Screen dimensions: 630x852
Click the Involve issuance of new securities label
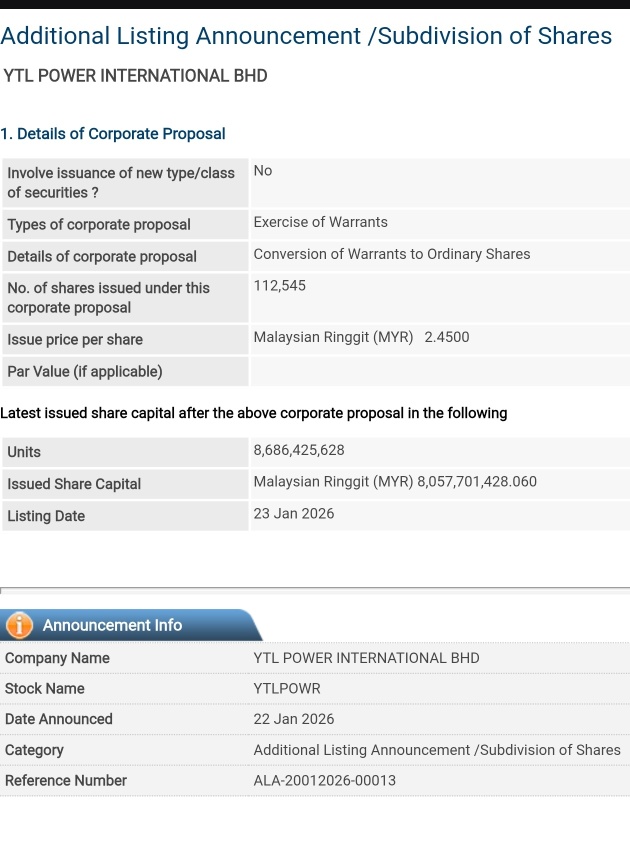121,183
